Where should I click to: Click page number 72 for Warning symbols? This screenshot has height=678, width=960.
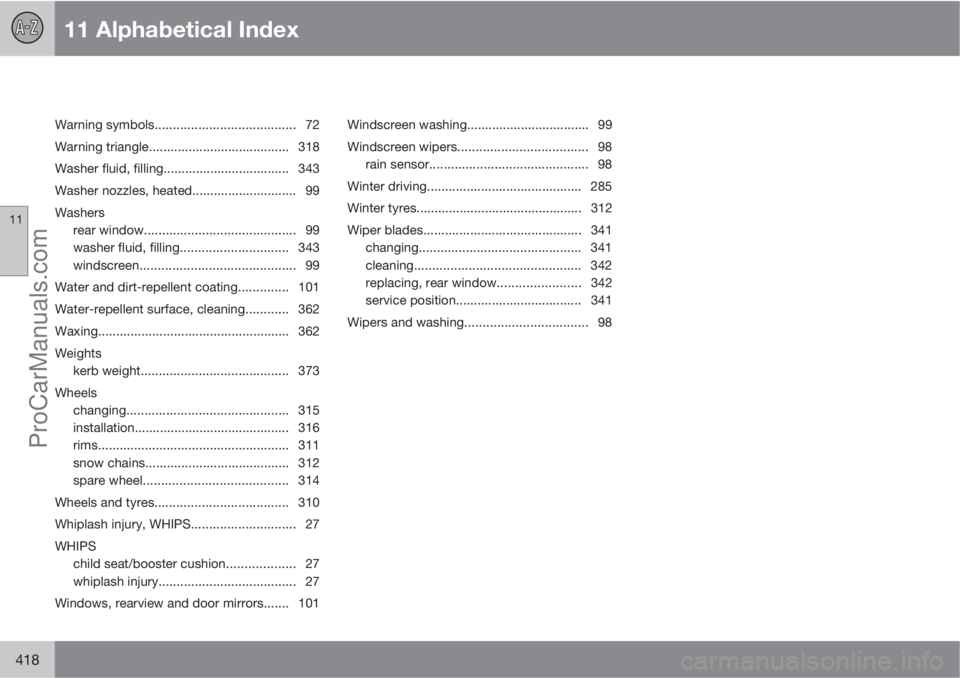pos(312,125)
